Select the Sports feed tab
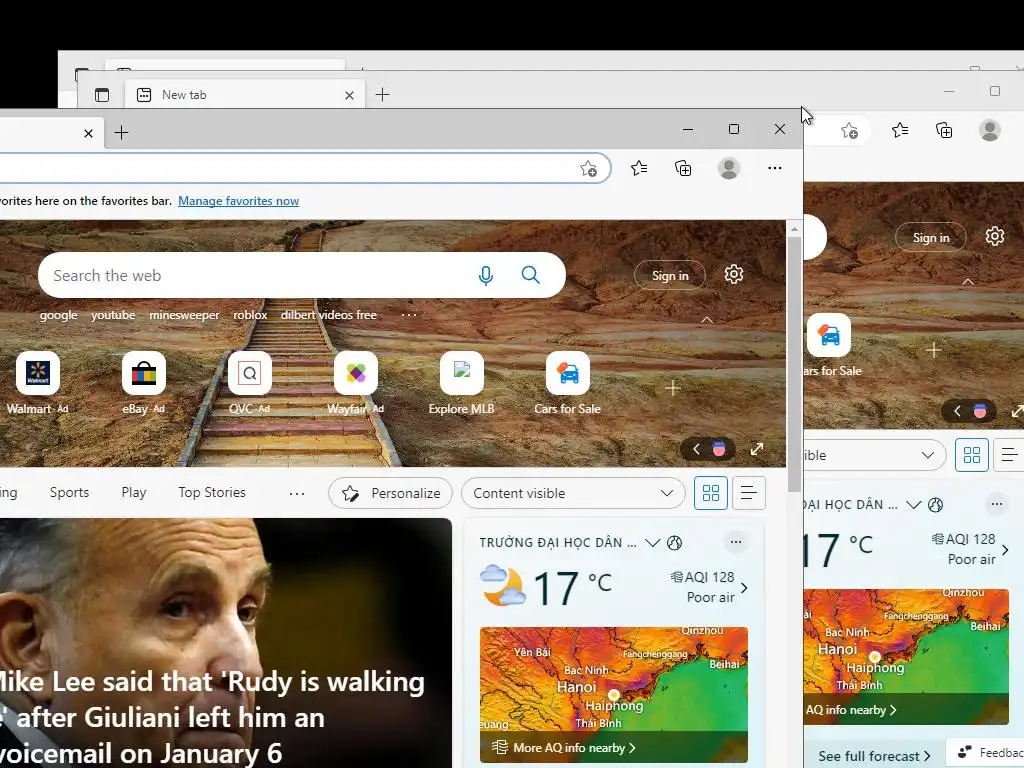The height and width of the screenshot is (768, 1024). (x=69, y=492)
